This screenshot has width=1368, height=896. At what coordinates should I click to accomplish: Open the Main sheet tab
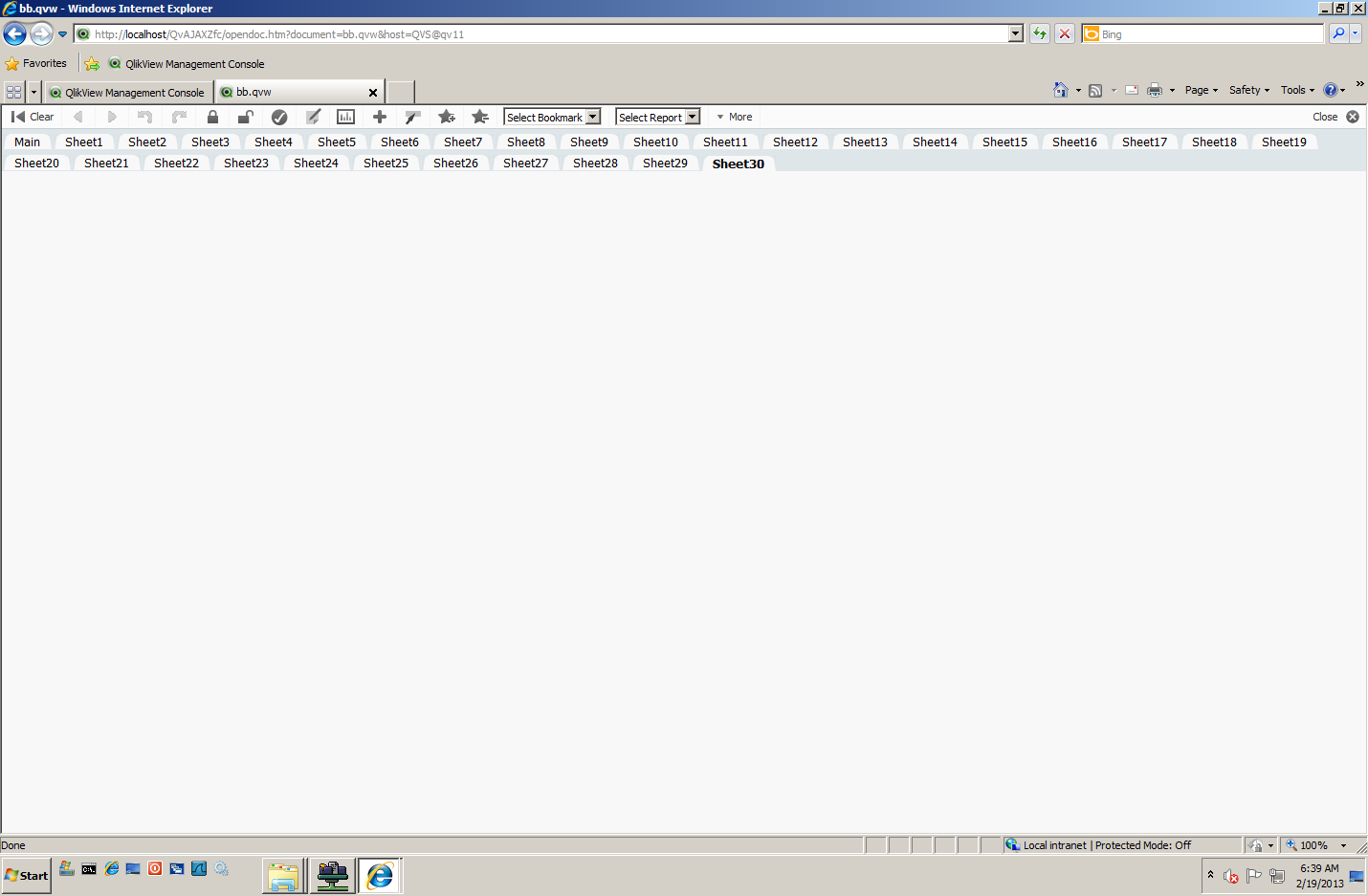(x=27, y=141)
